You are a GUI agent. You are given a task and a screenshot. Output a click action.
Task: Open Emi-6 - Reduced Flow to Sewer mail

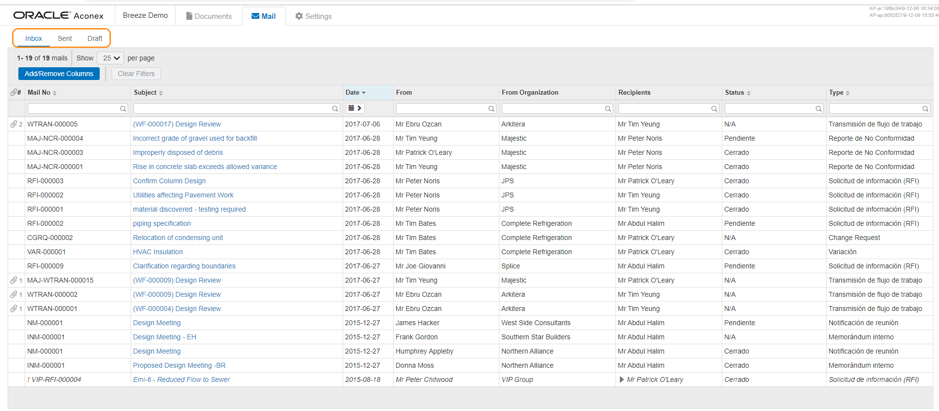[x=181, y=380]
